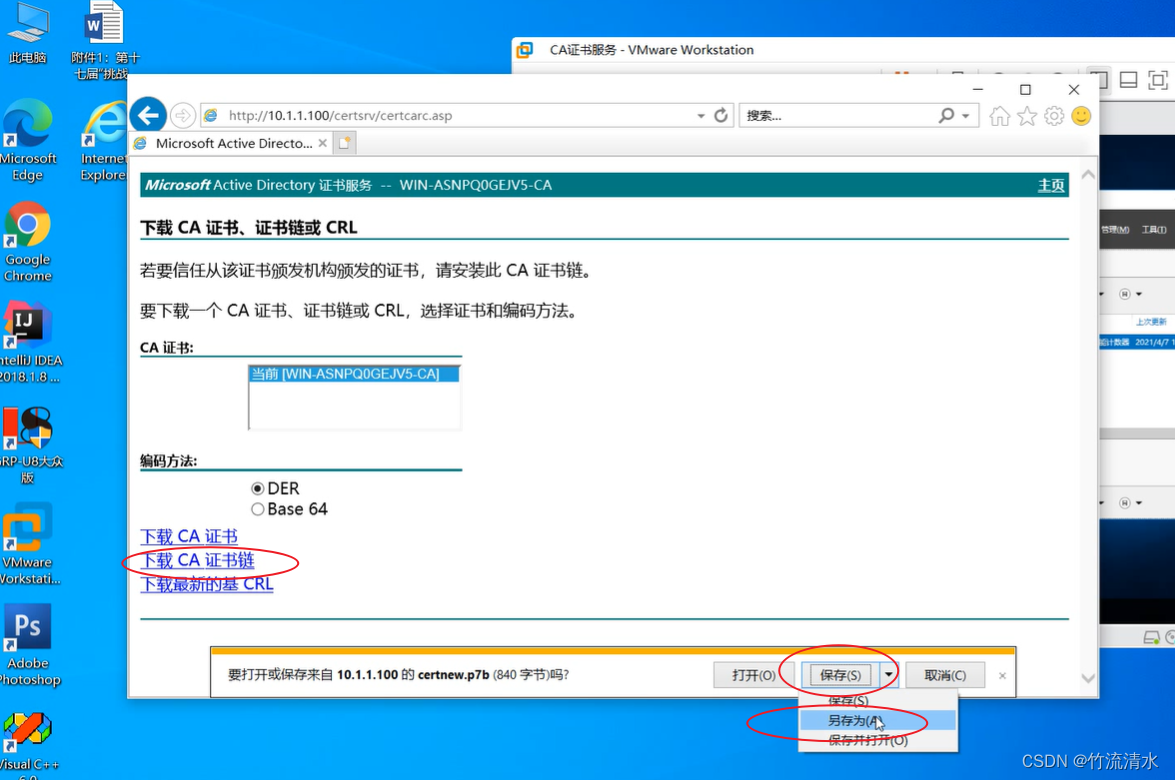Click the IE forward arrow button
Viewport: 1175px width, 780px height.
tap(182, 115)
